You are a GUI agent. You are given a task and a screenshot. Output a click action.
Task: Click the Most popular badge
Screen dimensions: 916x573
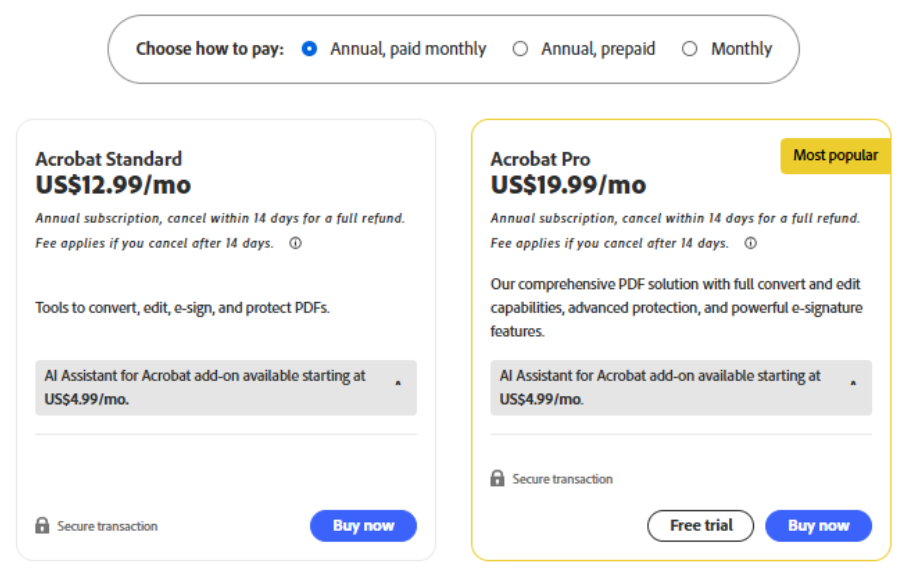point(835,155)
